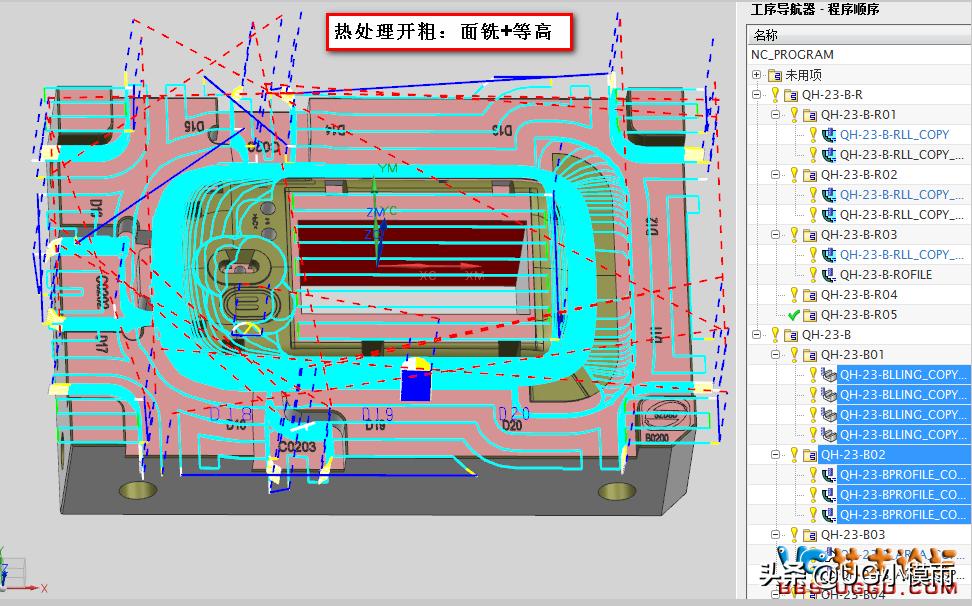The height and width of the screenshot is (606, 972).
Task: Collapse the QH-23-B01 program group
Action: click(775, 354)
